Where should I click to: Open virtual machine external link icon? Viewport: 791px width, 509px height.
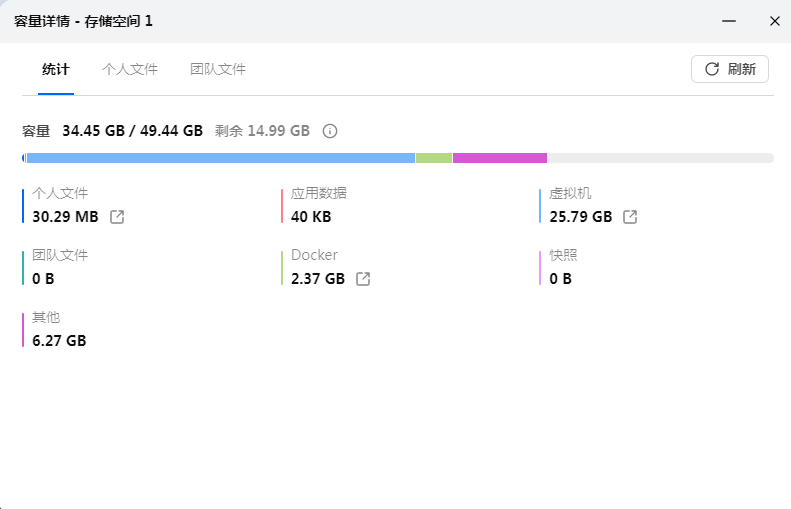tap(630, 217)
